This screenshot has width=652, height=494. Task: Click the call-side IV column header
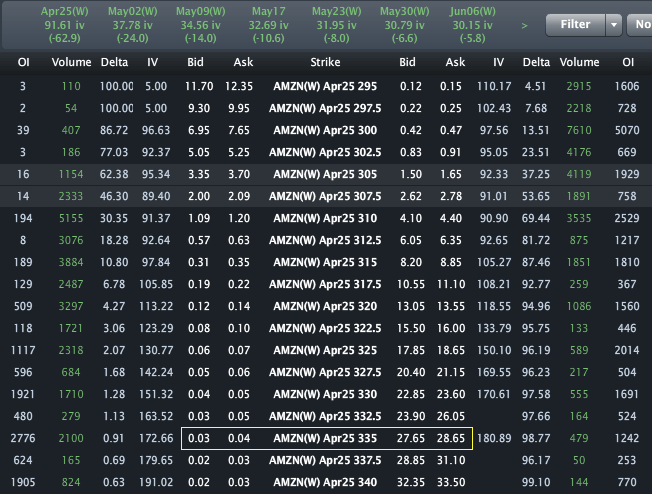(153, 62)
